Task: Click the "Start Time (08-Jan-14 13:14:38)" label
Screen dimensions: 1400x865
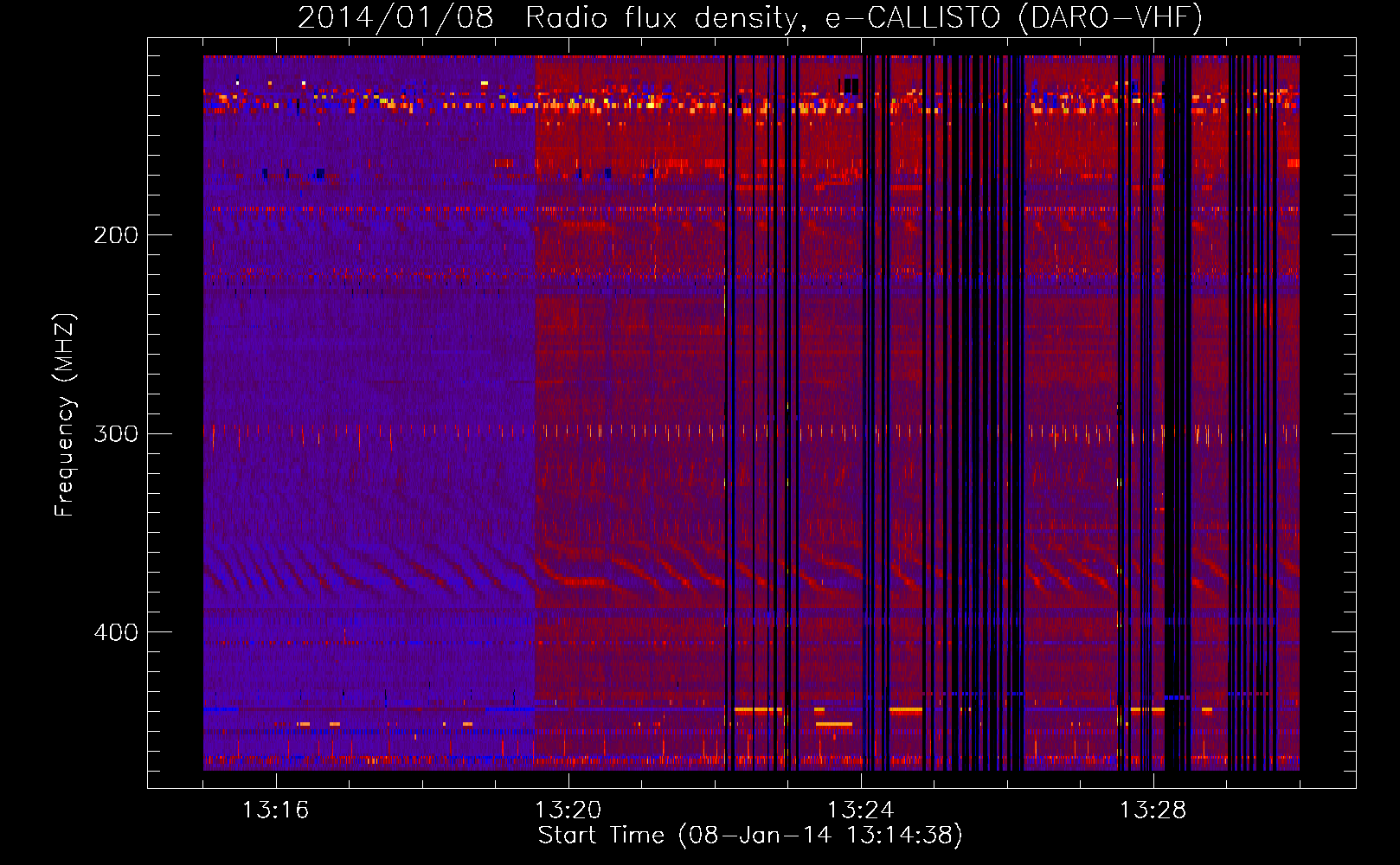Action: [750, 836]
